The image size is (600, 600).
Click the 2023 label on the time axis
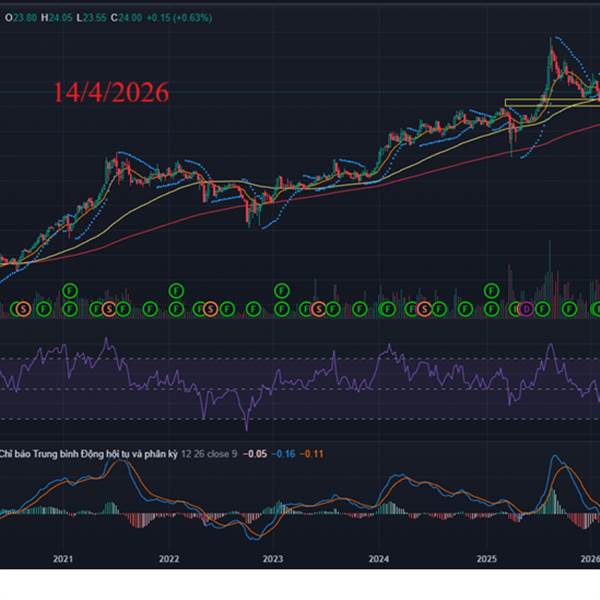pyautogui.click(x=273, y=559)
